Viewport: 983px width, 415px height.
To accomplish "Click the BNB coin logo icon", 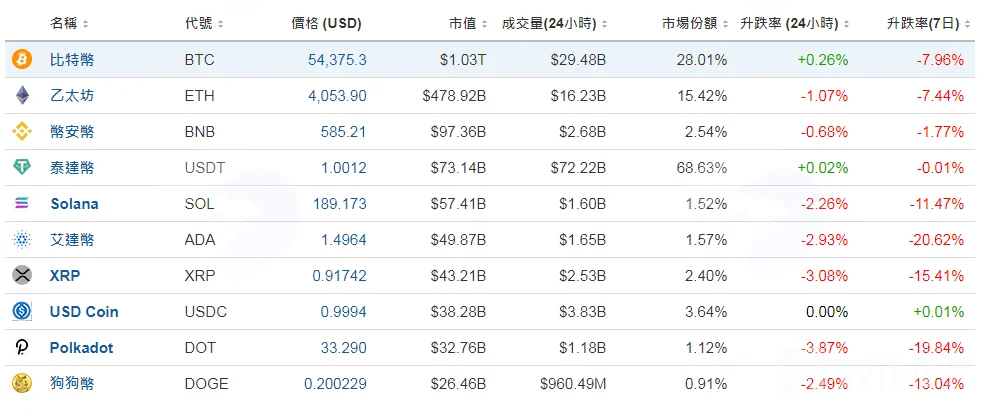I will (x=22, y=132).
